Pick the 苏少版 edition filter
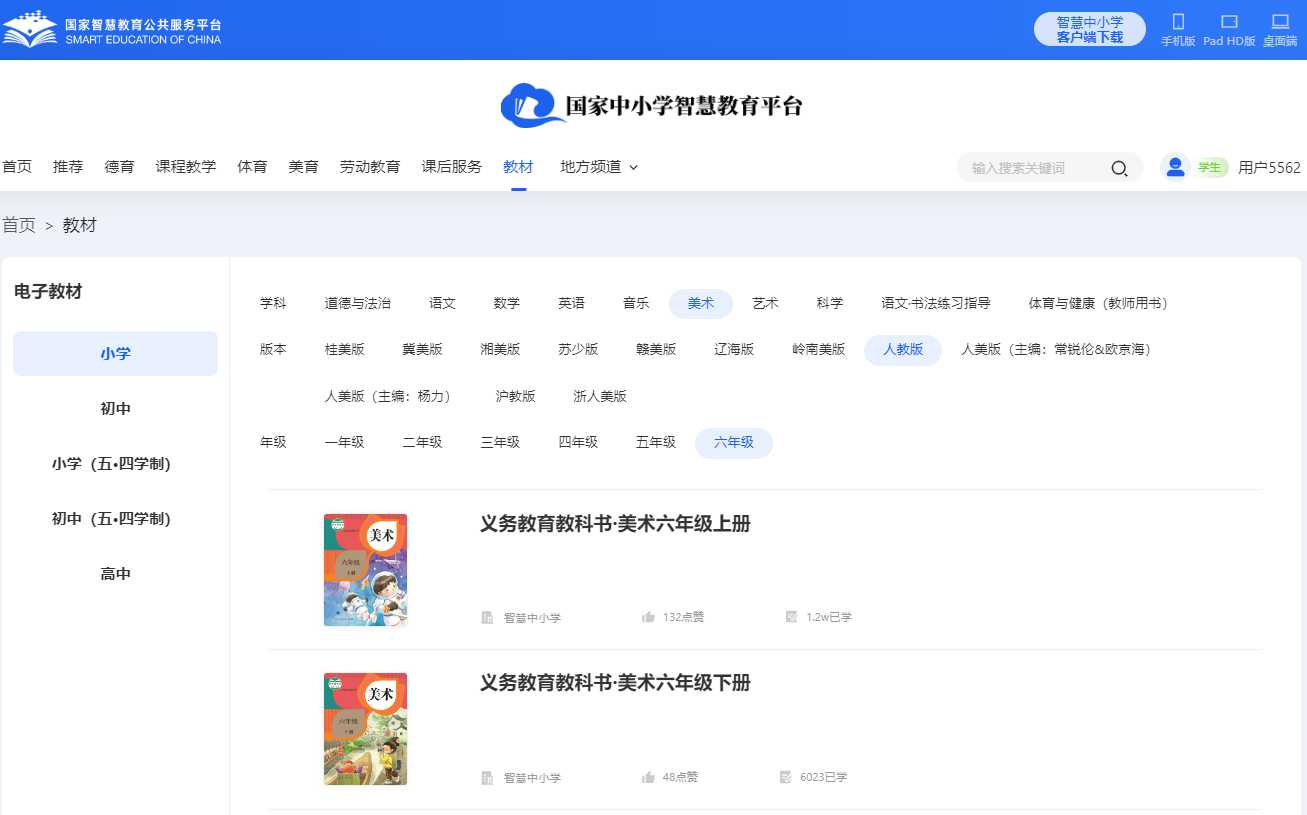The width and height of the screenshot is (1307, 815). click(579, 350)
